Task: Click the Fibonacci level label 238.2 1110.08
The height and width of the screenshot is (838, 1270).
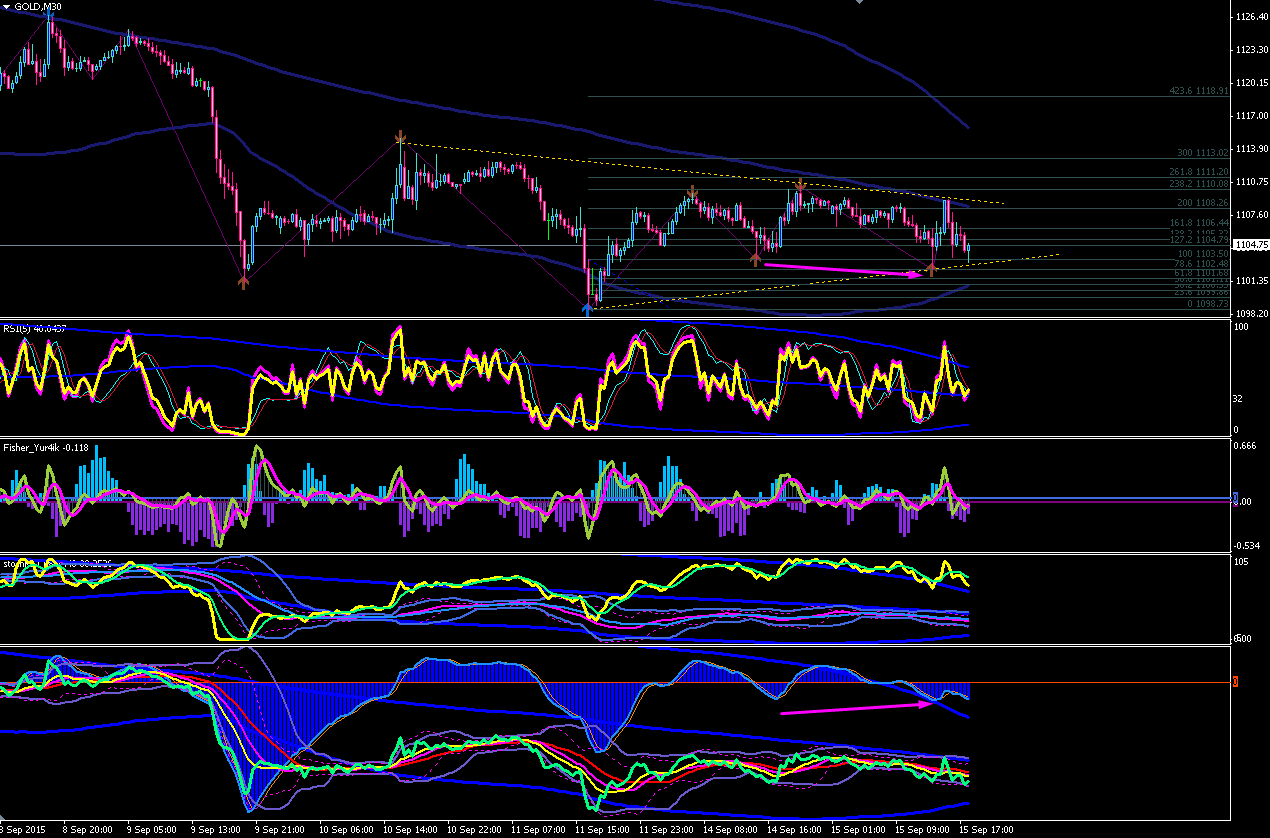Action: 1199,184
